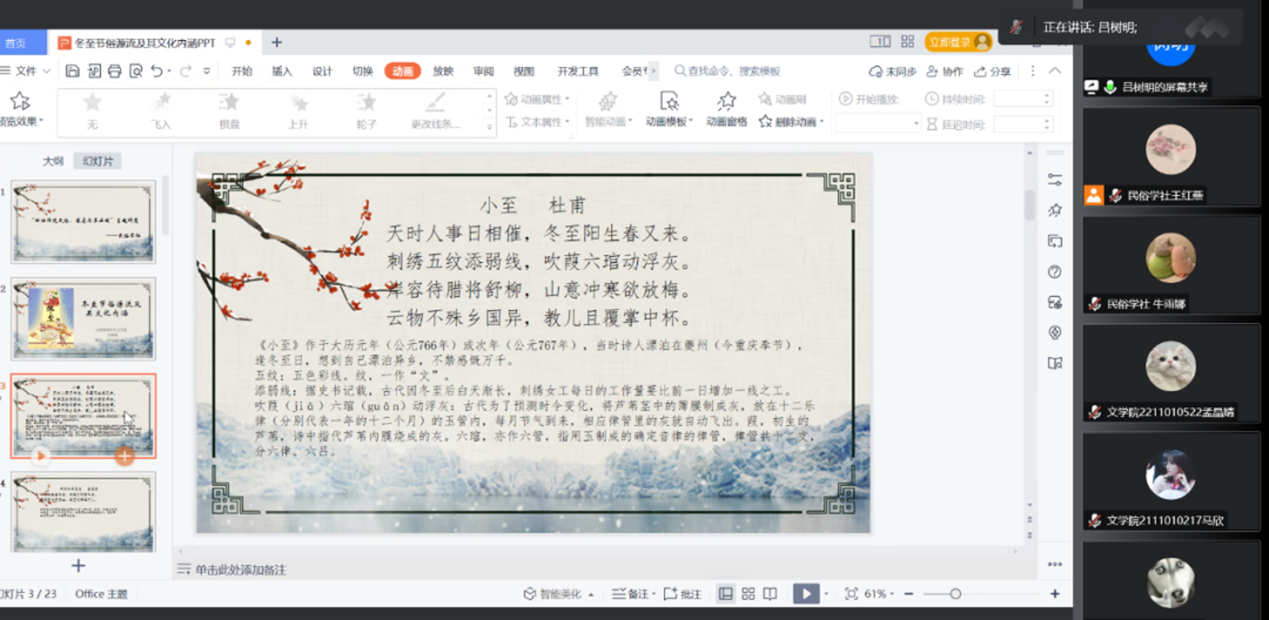Toggle reading view book icon
This screenshot has height=620, width=1269.
[770, 594]
